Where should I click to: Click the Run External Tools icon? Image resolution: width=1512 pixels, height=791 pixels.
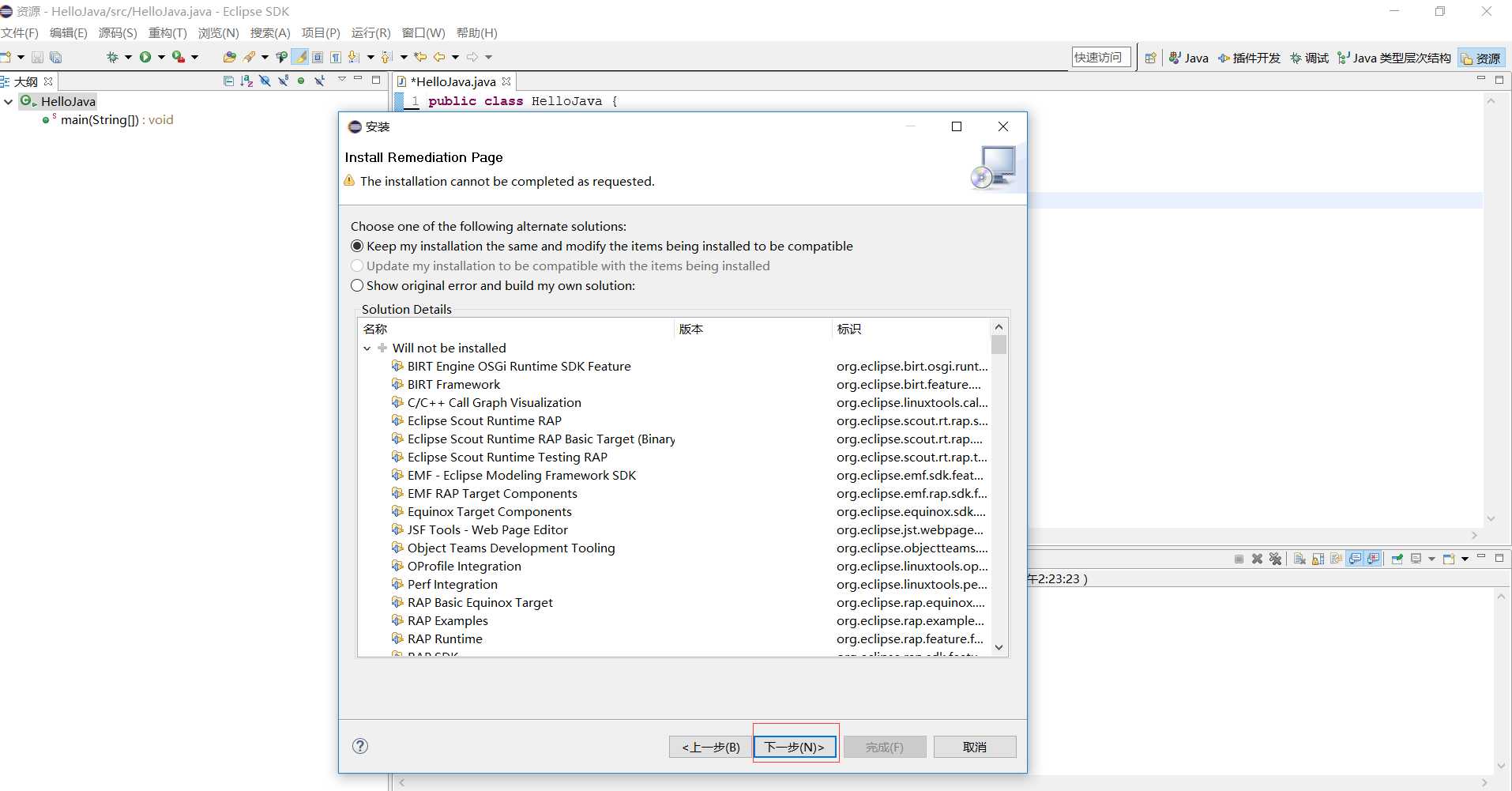tap(179, 57)
